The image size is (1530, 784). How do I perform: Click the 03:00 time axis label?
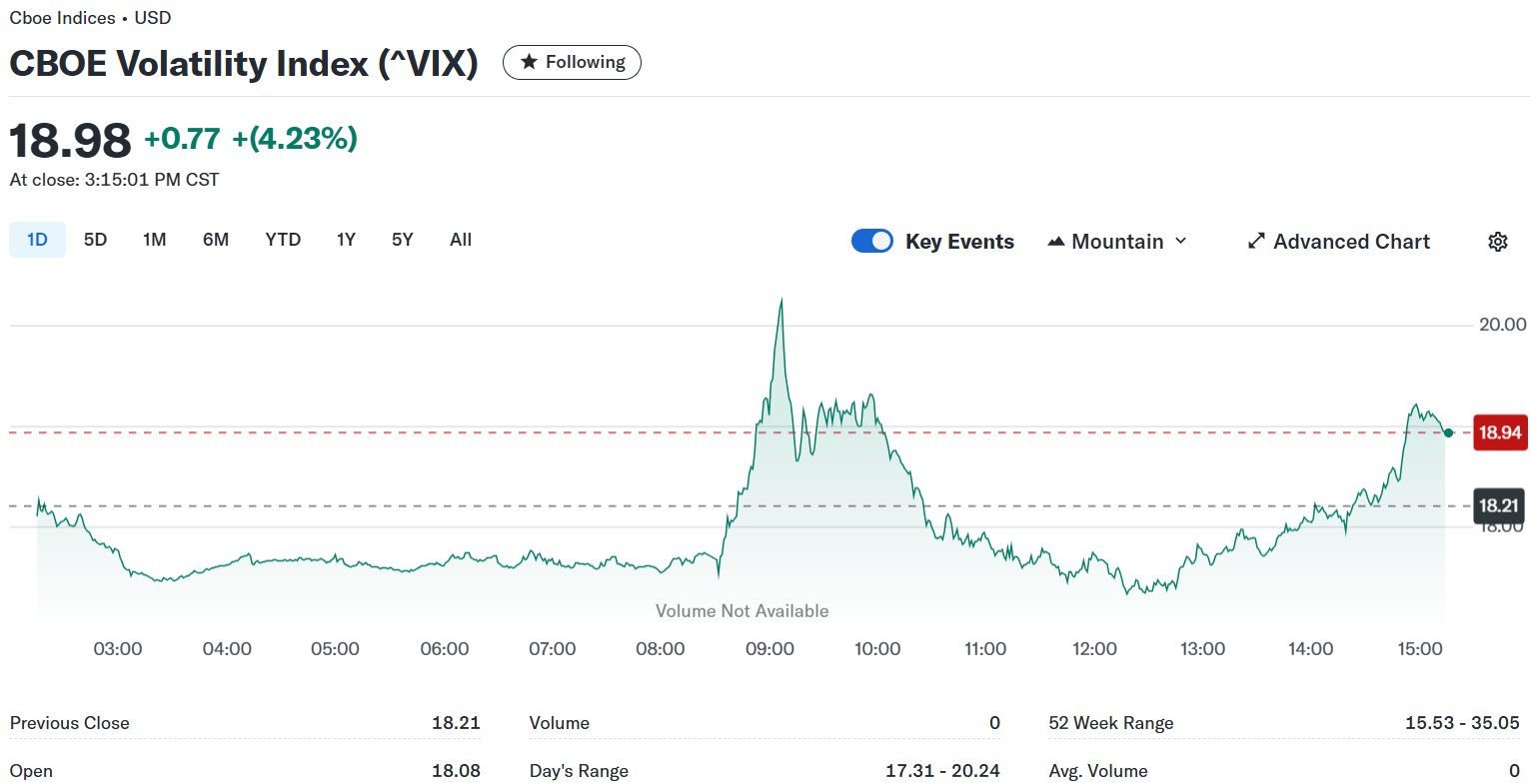coord(118,649)
